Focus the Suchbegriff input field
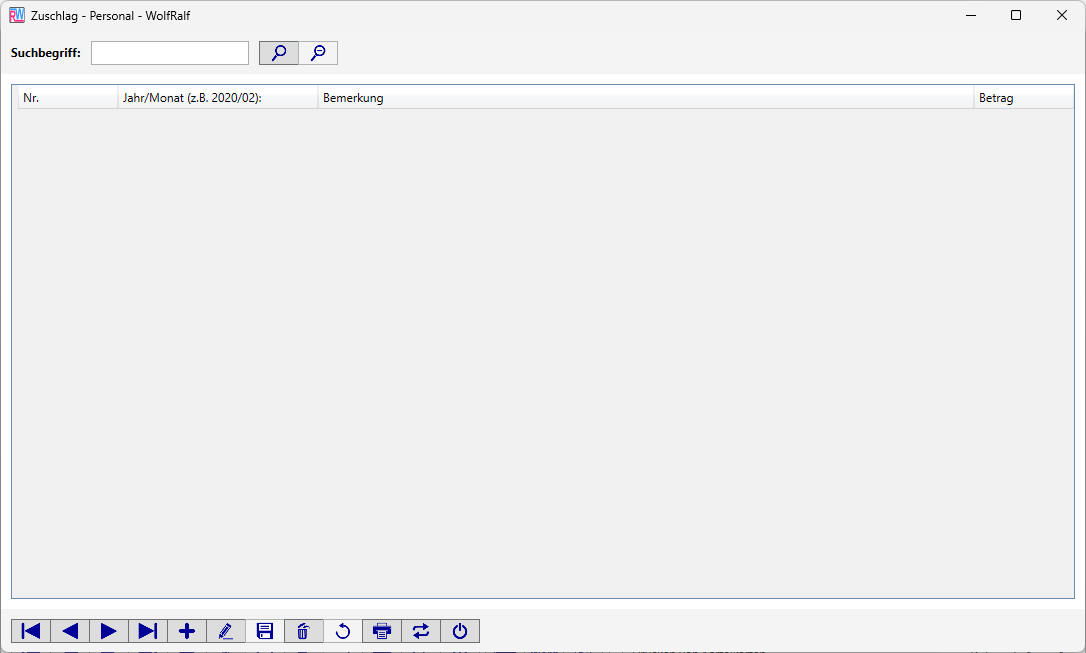Image resolution: width=1086 pixels, height=653 pixels. point(170,53)
